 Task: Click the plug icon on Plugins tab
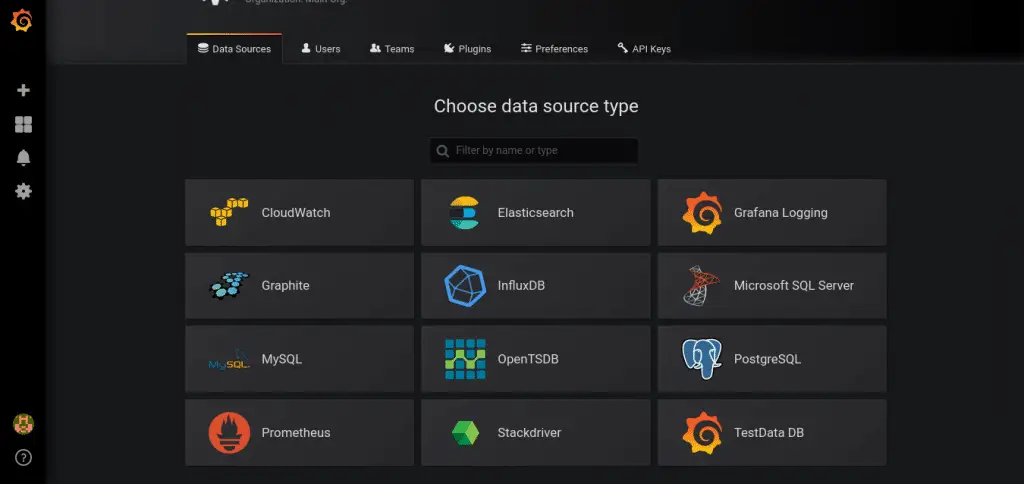(449, 48)
